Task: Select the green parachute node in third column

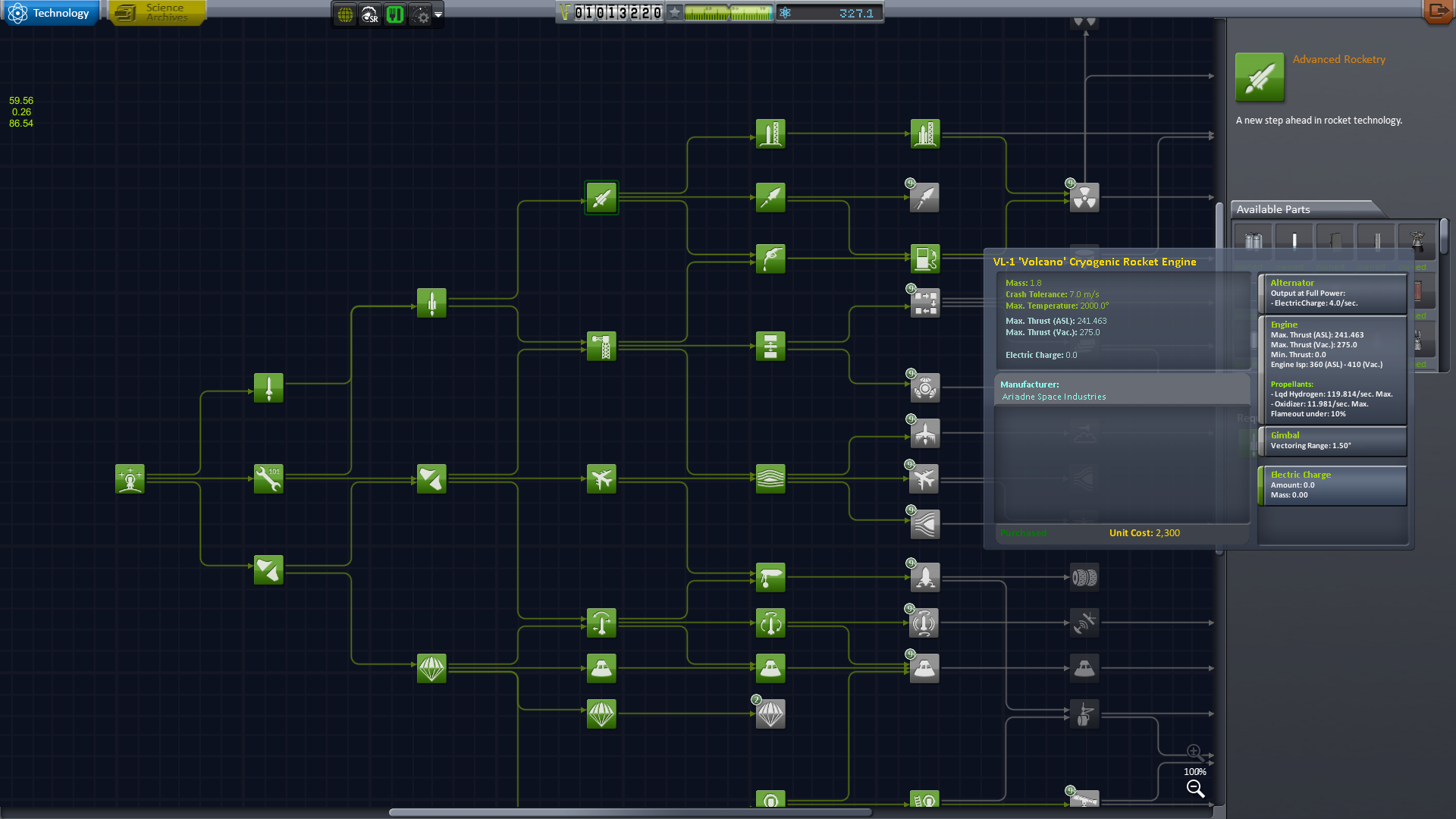Action: point(431,669)
